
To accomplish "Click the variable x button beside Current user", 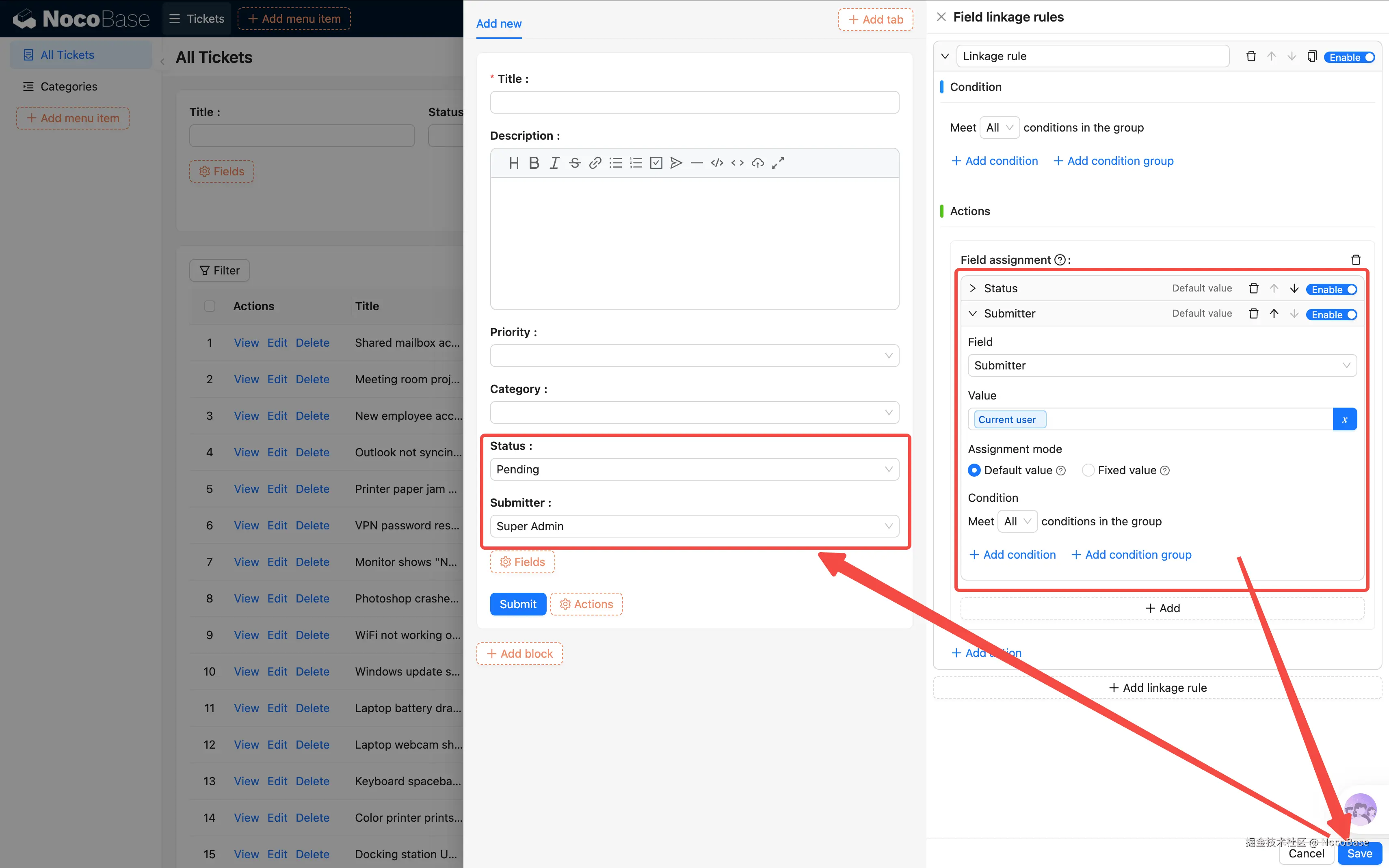I will pyautogui.click(x=1344, y=420).
